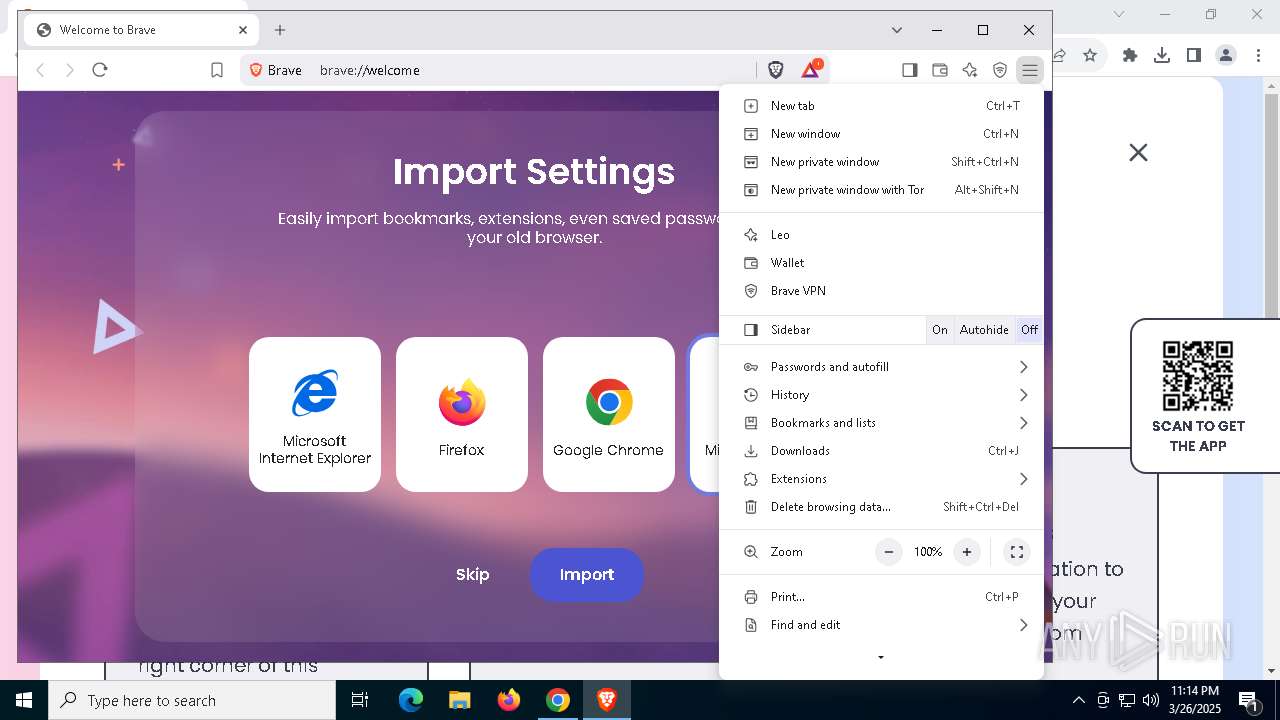The height and width of the screenshot is (720, 1280).
Task: Click the Brave taskbar icon
Action: (x=606, y=700)
